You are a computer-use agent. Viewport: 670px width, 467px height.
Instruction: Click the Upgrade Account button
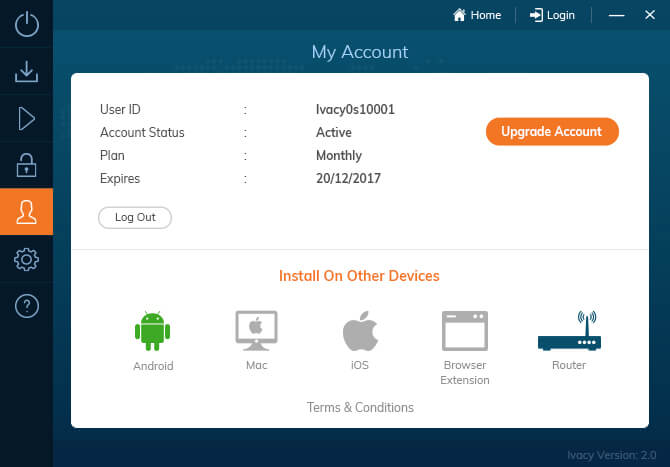(x=552, y=132)
